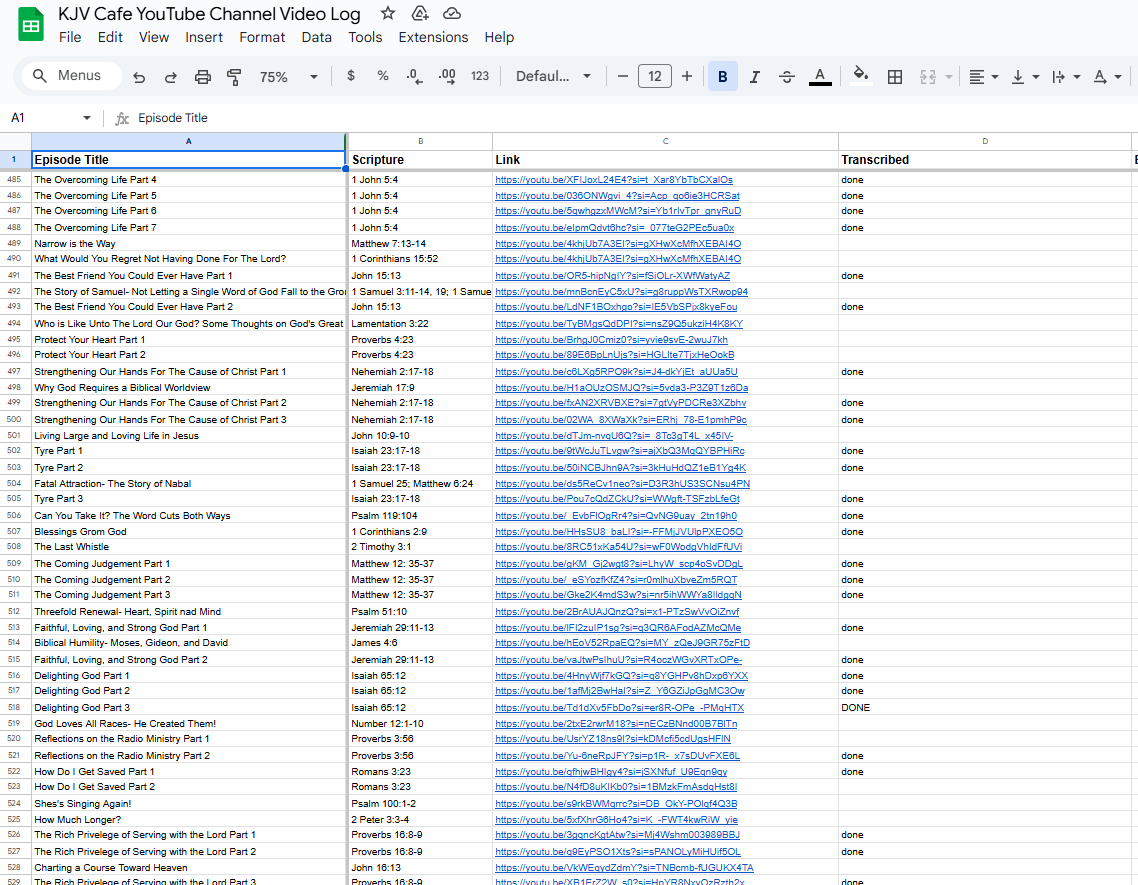Open more number formats 123
The image size is (1138, 885).
pyautogui.click(x=480, y=76)
